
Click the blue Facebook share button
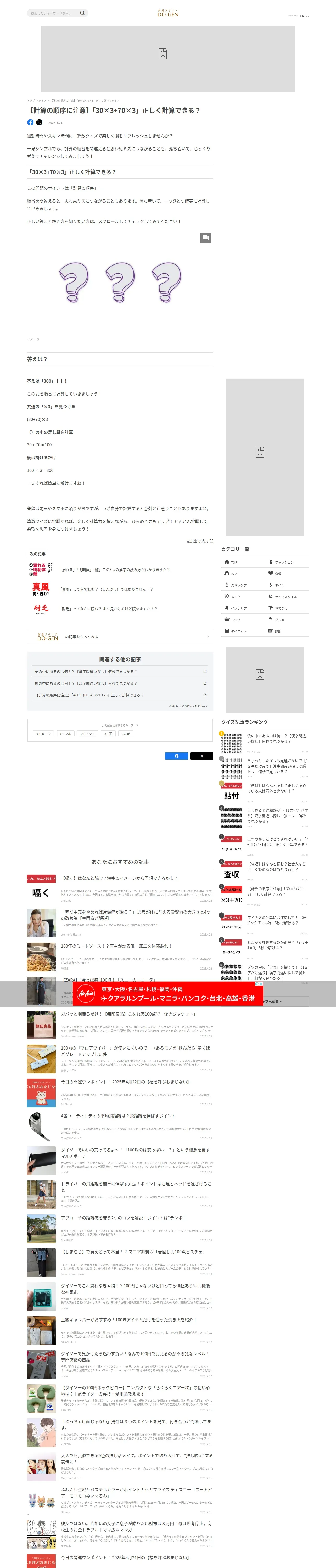(x=177, y=756)
